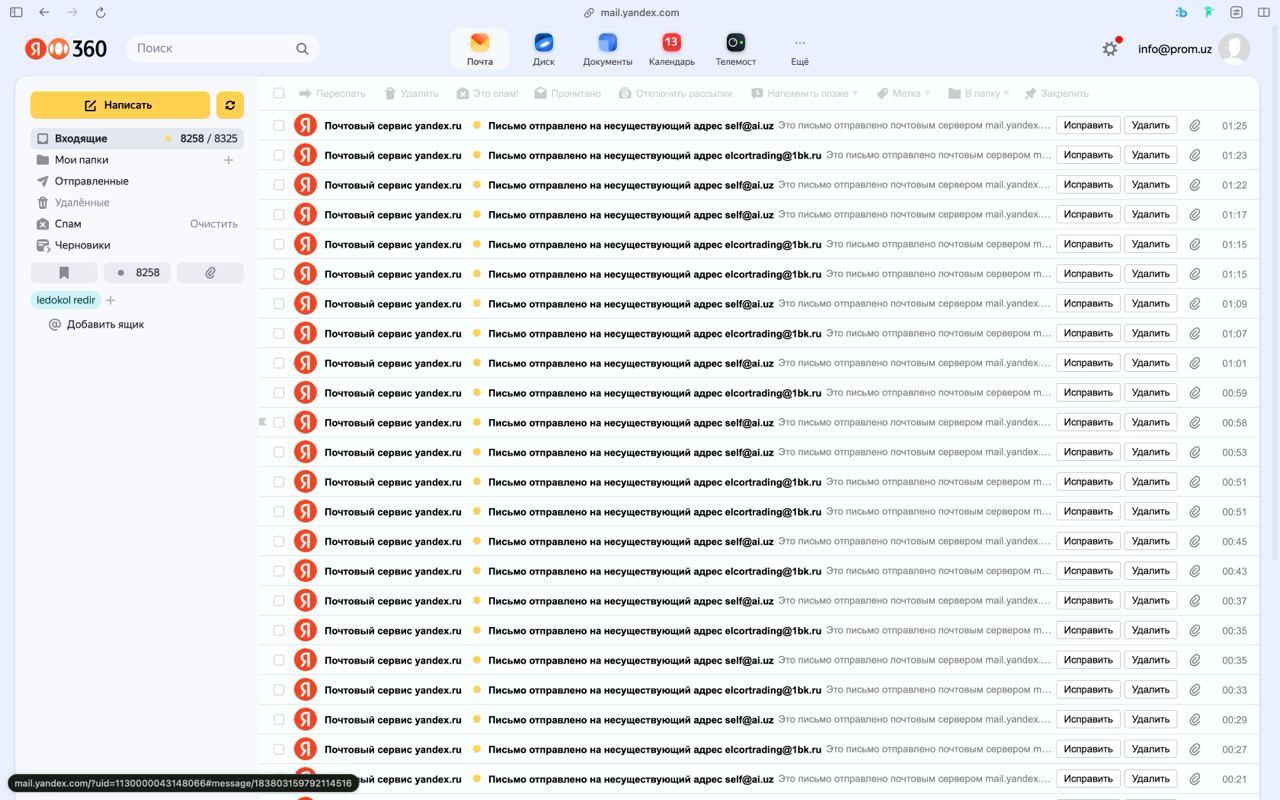Tick checkbox of the 01:17 message
This screenshot has width=1280, height=800.
[x=279, y=214]
